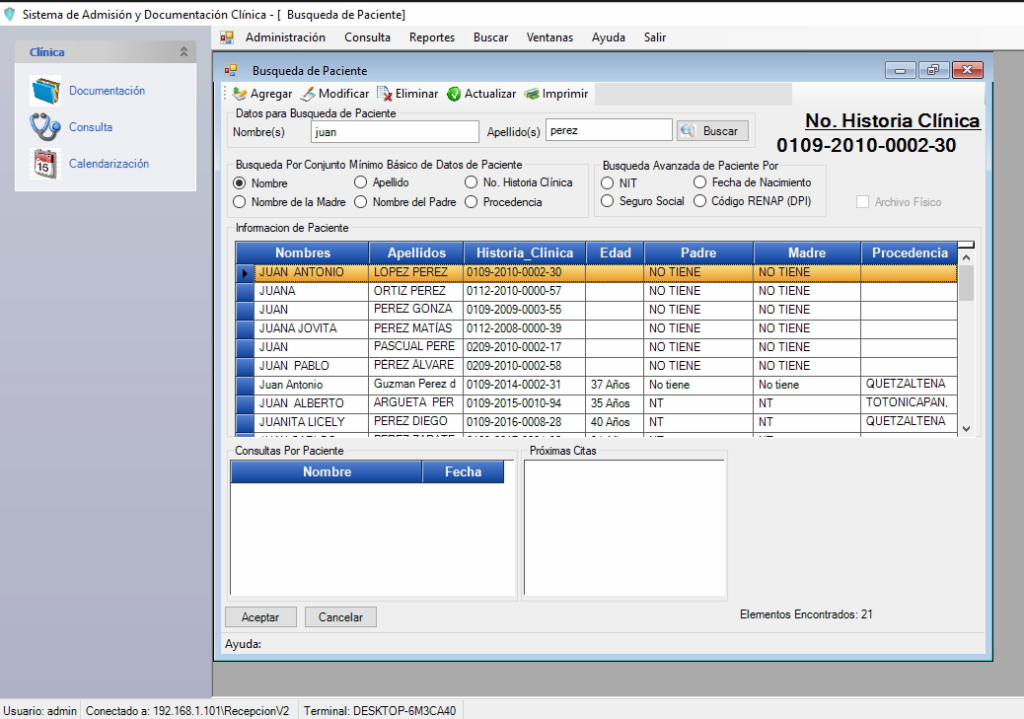Screen dimensions: 1024x719
Task: Open Calendarización via the calendar icon
Action: (x=45, y=163)
